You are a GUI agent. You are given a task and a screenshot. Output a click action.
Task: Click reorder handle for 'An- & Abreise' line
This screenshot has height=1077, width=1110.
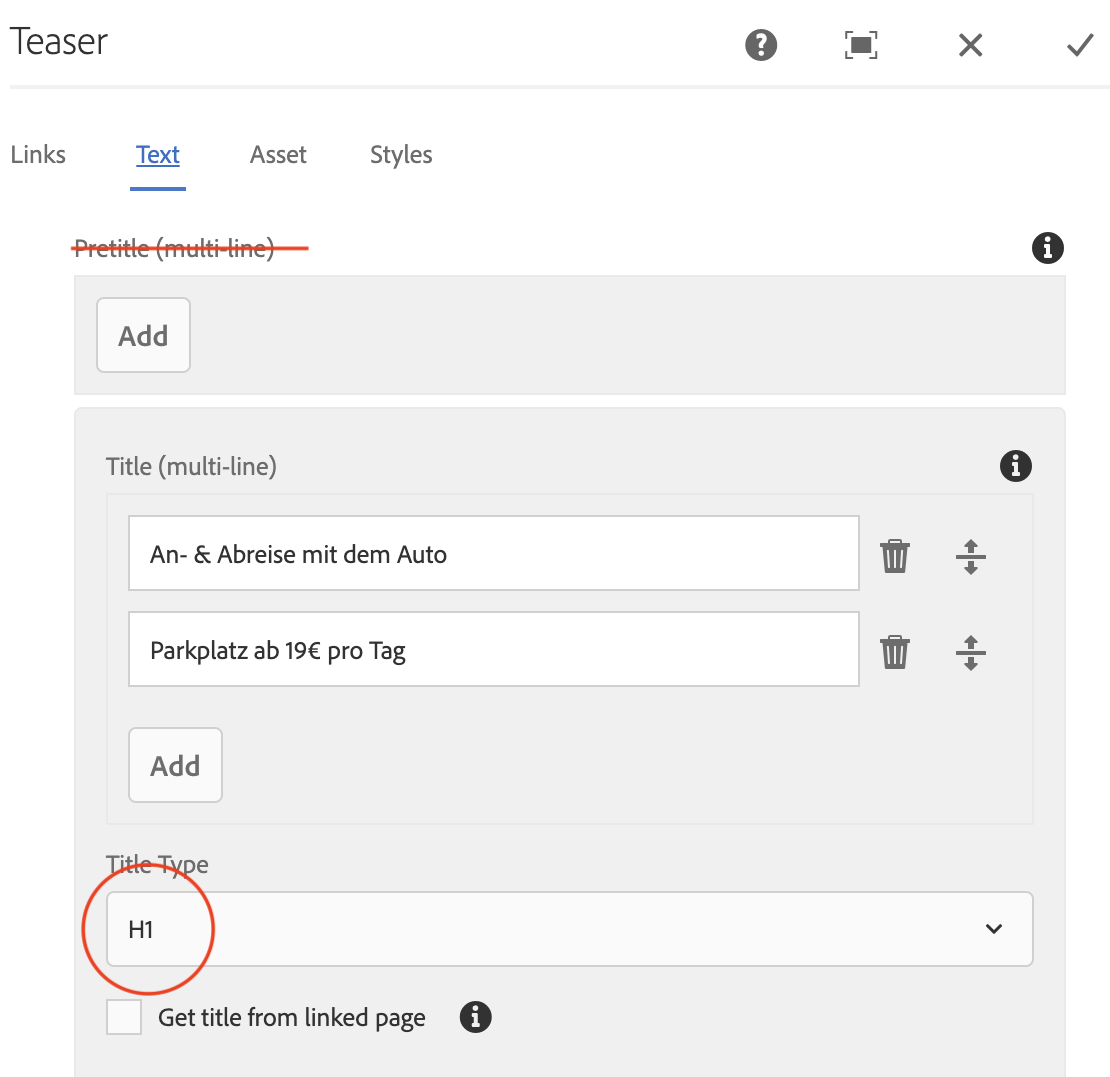pyautogui.click(x=970, y=555)
